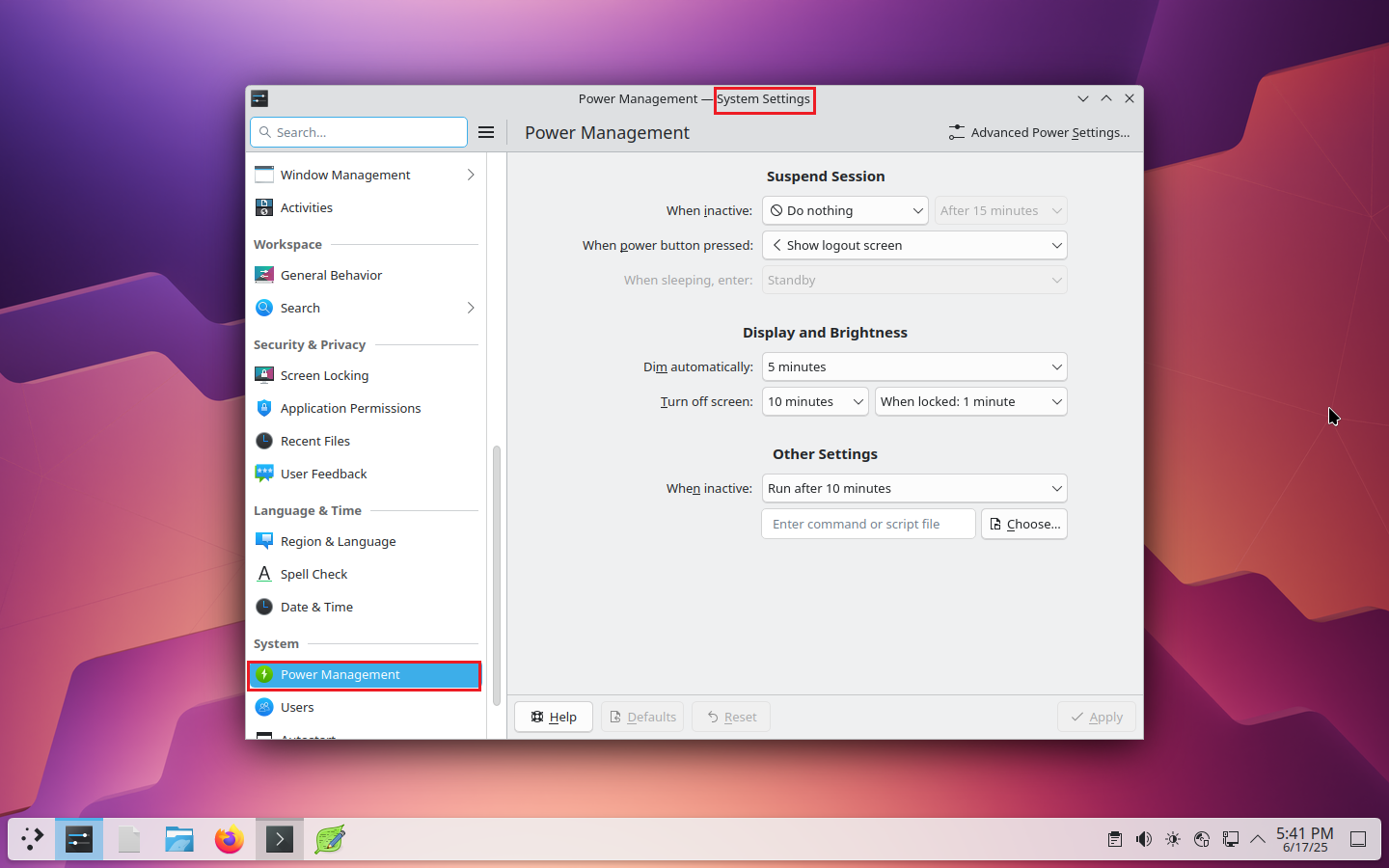Open Region & Language settings
This screenshot has width=1389, height=868.
pyautogui.click(x=338, y=541)
